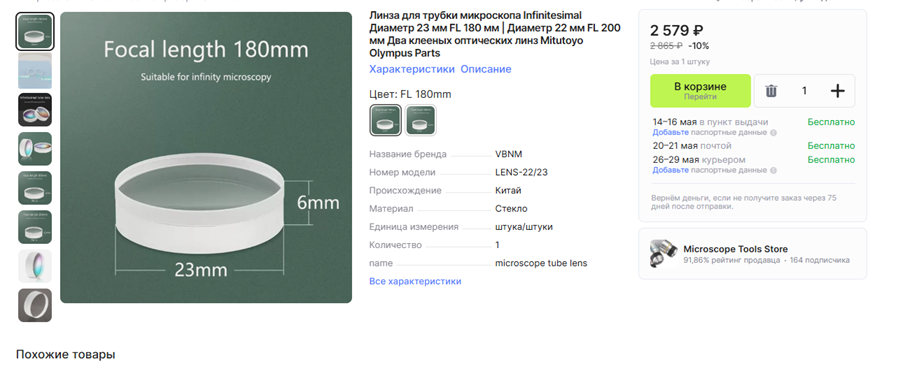Select the FL 180mm color swatch
The image size is (905, 371).
pos(386,119)
